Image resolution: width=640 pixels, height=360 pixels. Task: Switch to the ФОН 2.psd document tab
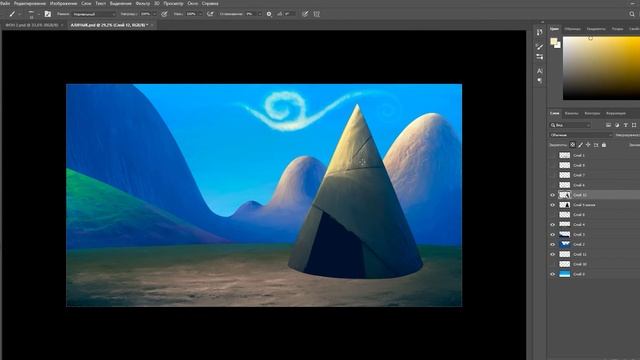tap(31, 25)
